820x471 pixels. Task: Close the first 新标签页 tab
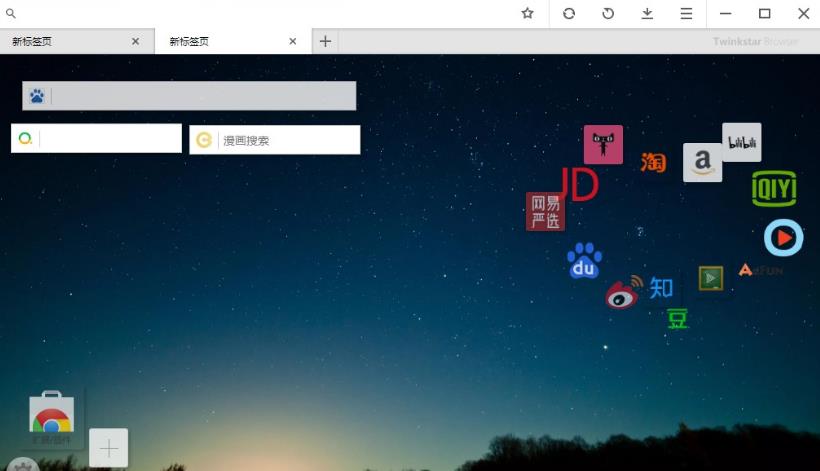tap(135, 41)
